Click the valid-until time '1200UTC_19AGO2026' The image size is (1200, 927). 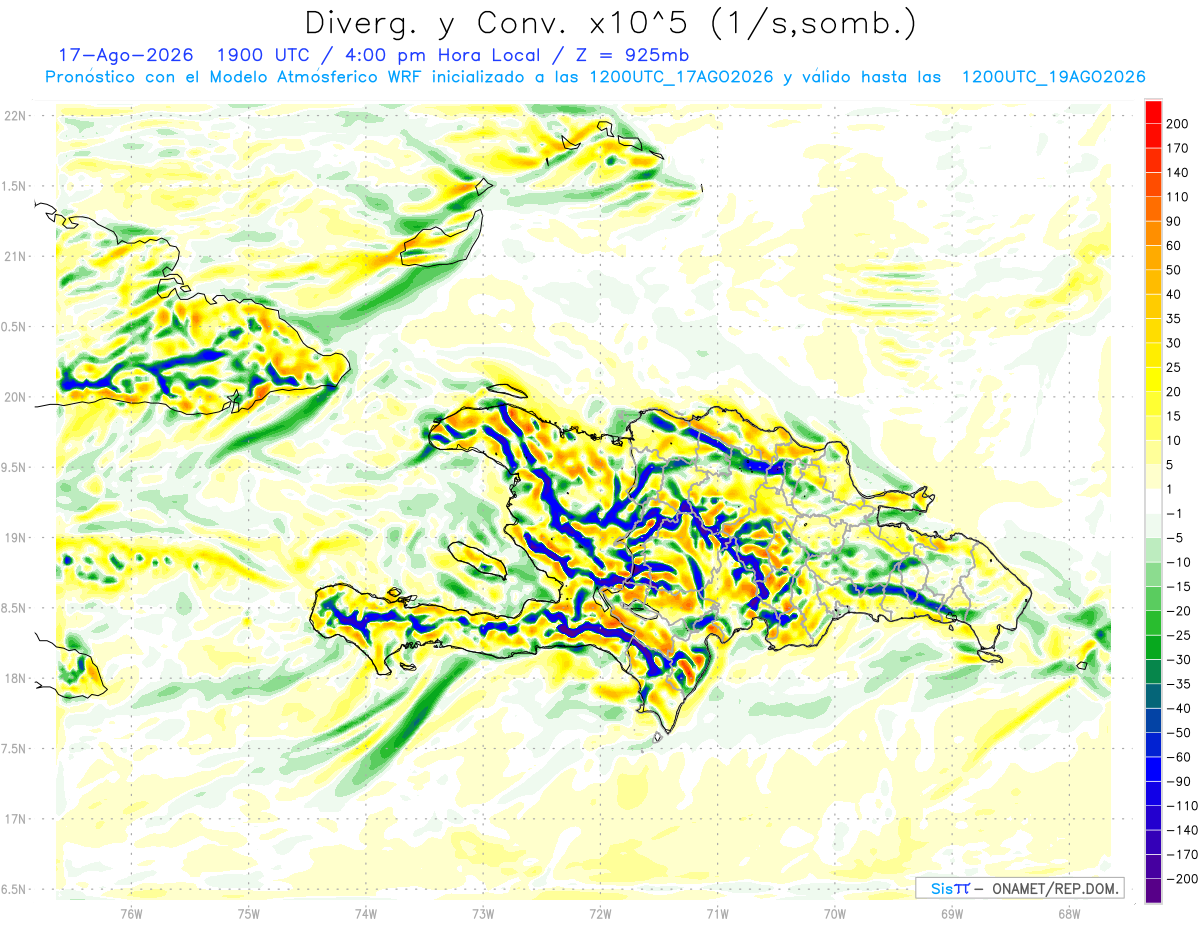[1052, 77]
